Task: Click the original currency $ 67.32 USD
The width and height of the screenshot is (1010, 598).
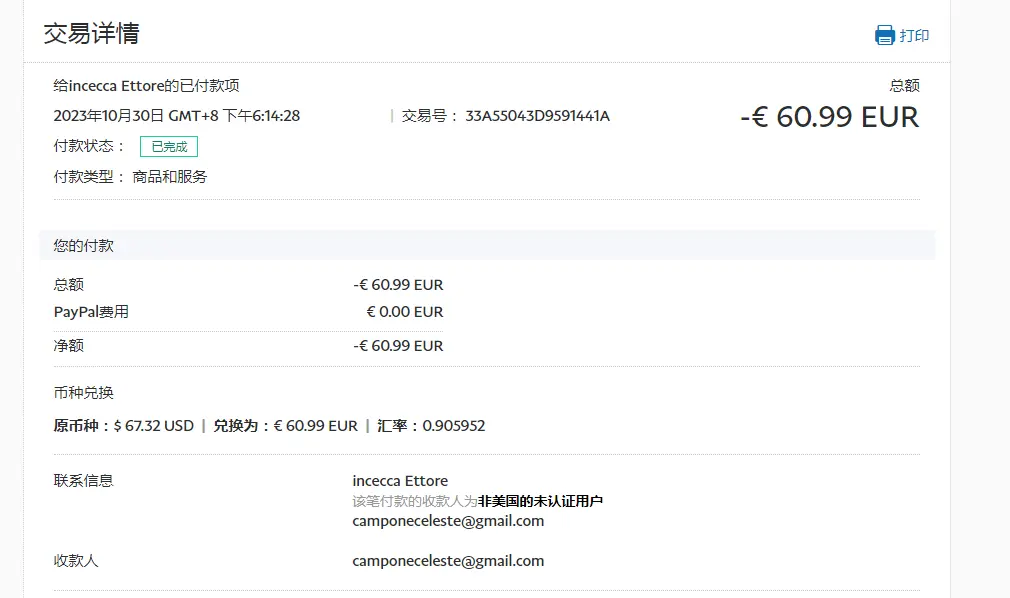Action: pyautogui.click(x=153, y=426)
